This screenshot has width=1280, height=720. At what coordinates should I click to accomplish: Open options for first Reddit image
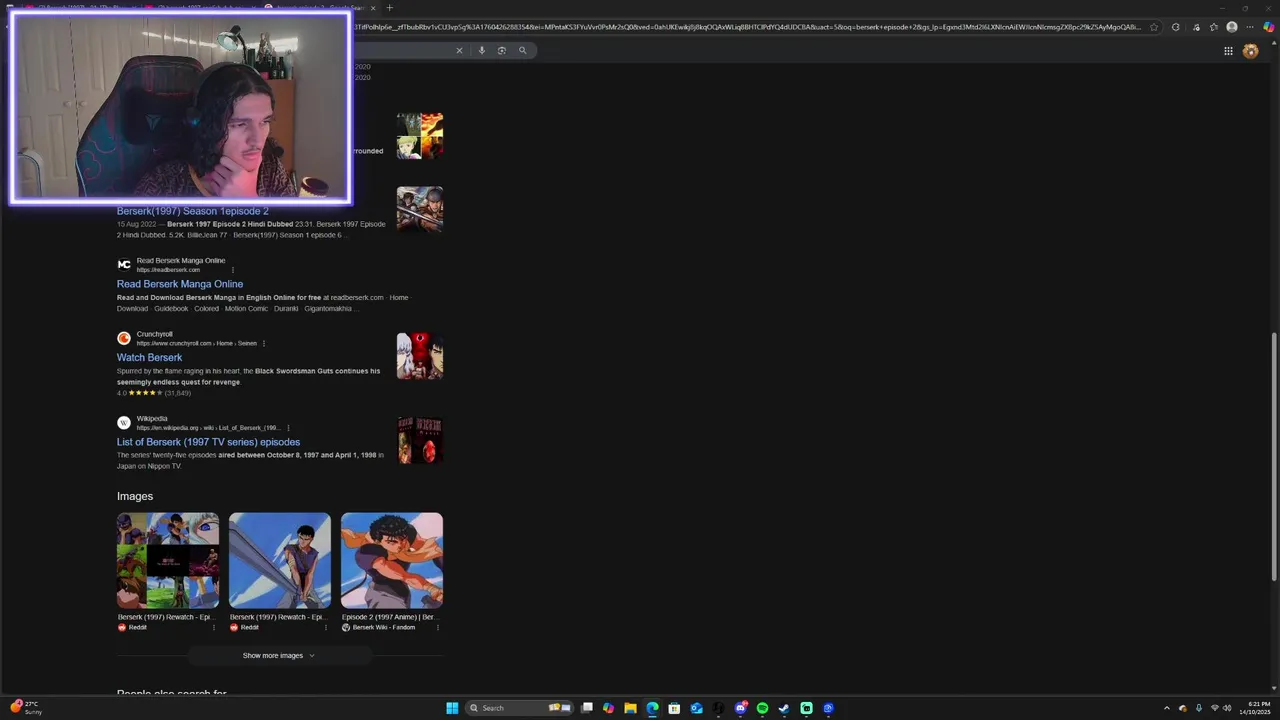pos(214,627)
